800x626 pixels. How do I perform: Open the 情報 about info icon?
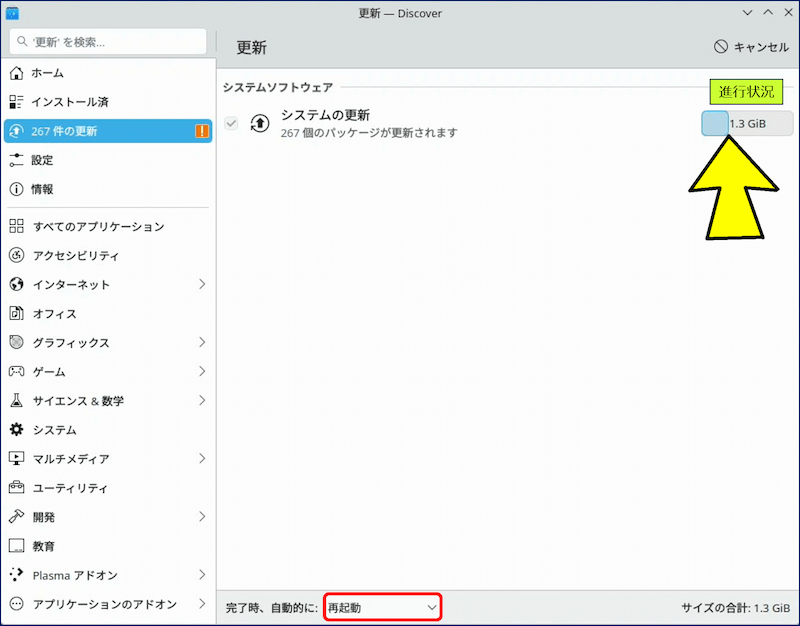[16, 189]
